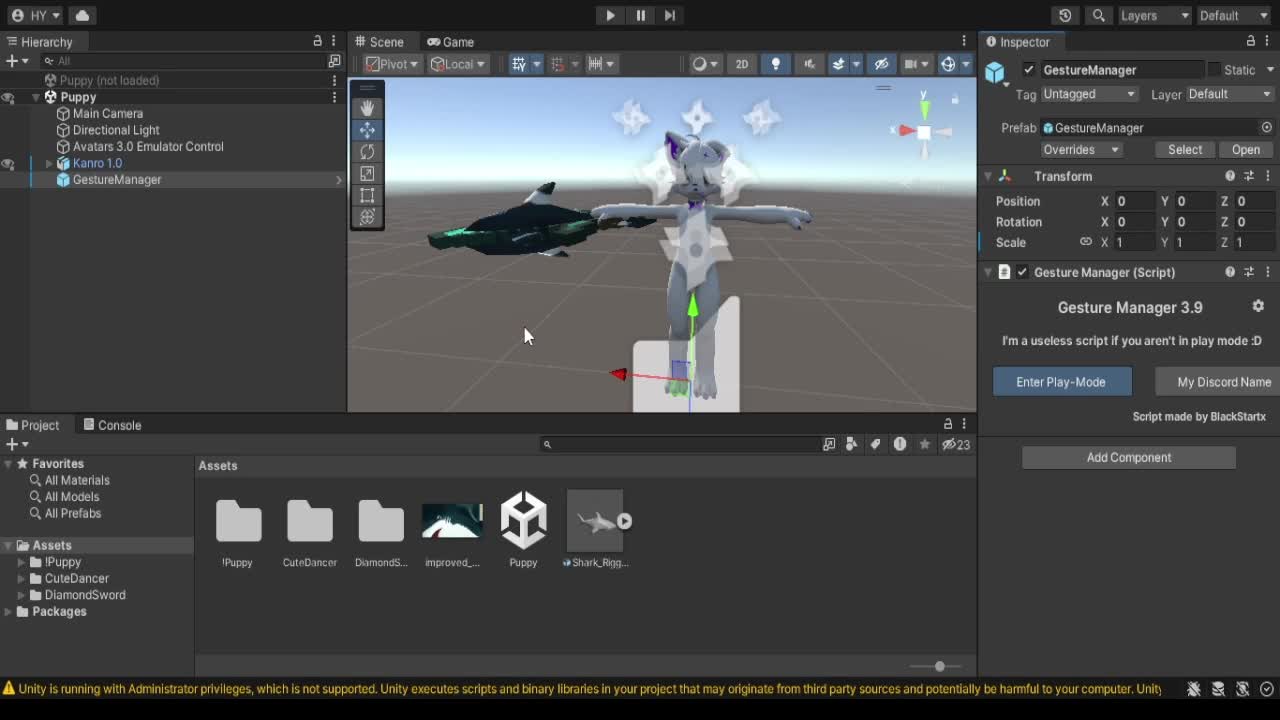Switch to the Console tab

112,425
